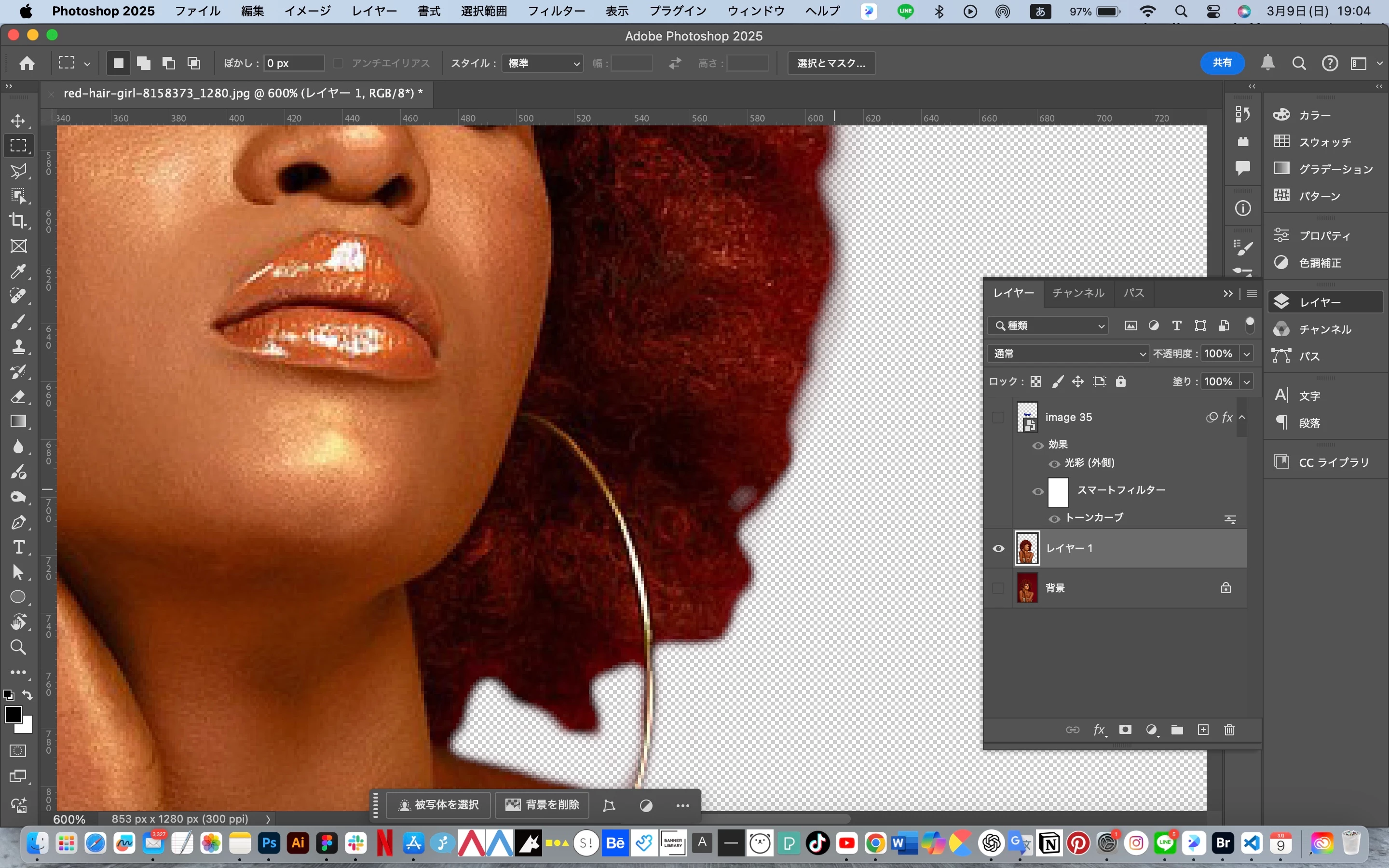Select the Eyedropper tool

pyautogui.click(x=18, y=271)
